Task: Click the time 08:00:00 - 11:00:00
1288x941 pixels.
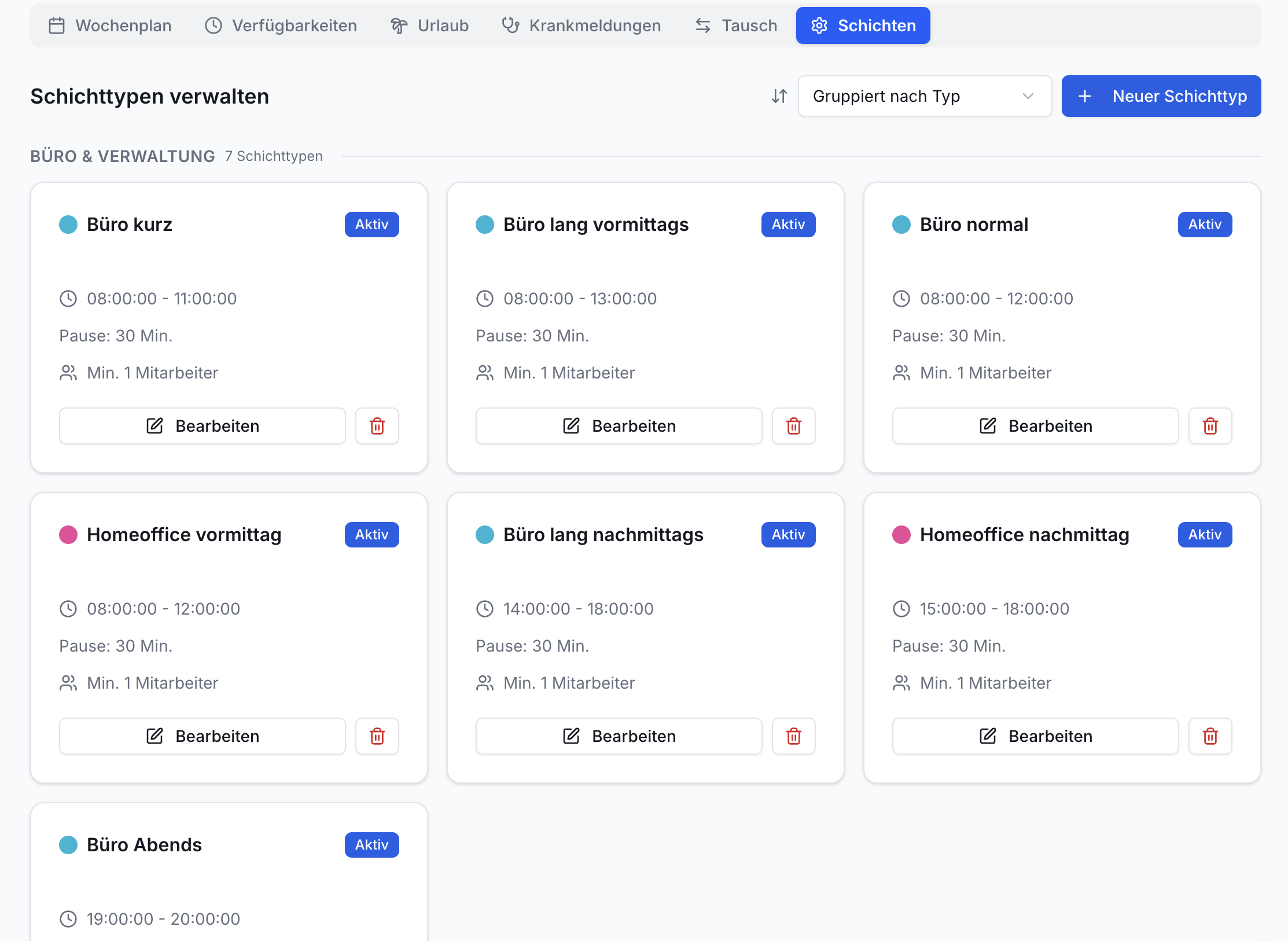Action: click(162, 299)
